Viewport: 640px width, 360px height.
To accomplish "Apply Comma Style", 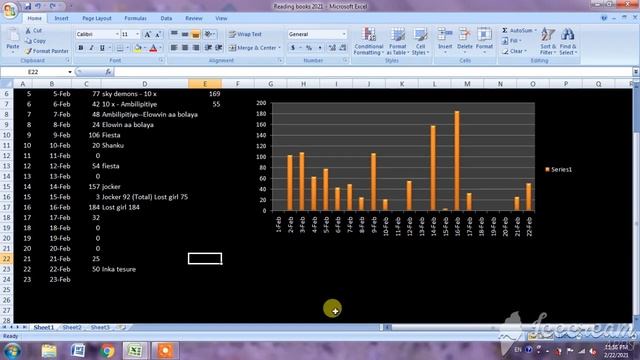I will 320,48.
